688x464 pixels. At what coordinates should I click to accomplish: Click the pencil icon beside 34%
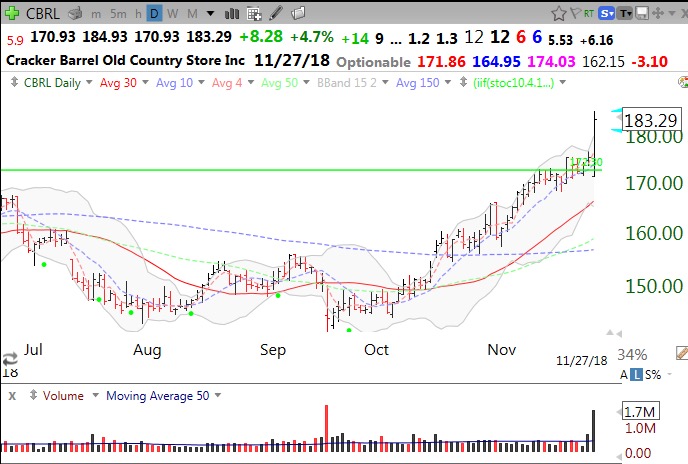681,352
